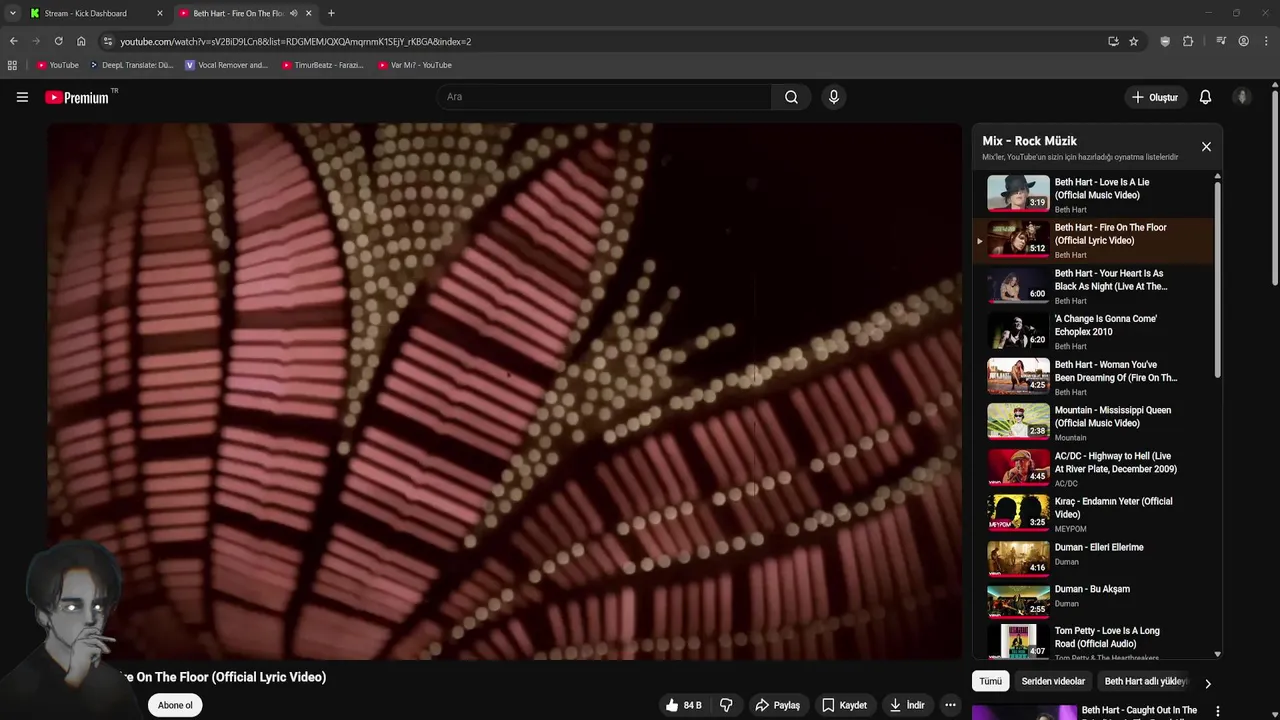Play Duman - Bu Akşam
Viewport: 1280px width, 720px height.
click(x=1093, y=601)
